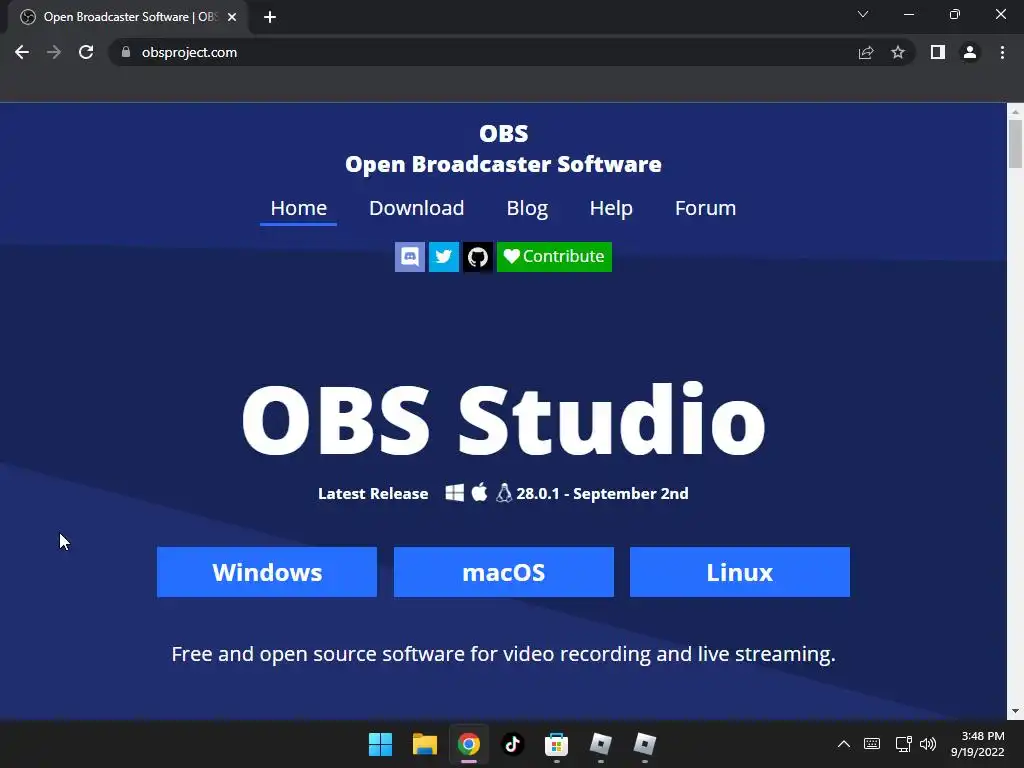Open network settings tray icon
The height and width of the screenshot is (768, 1024).
tap(903, 744)
